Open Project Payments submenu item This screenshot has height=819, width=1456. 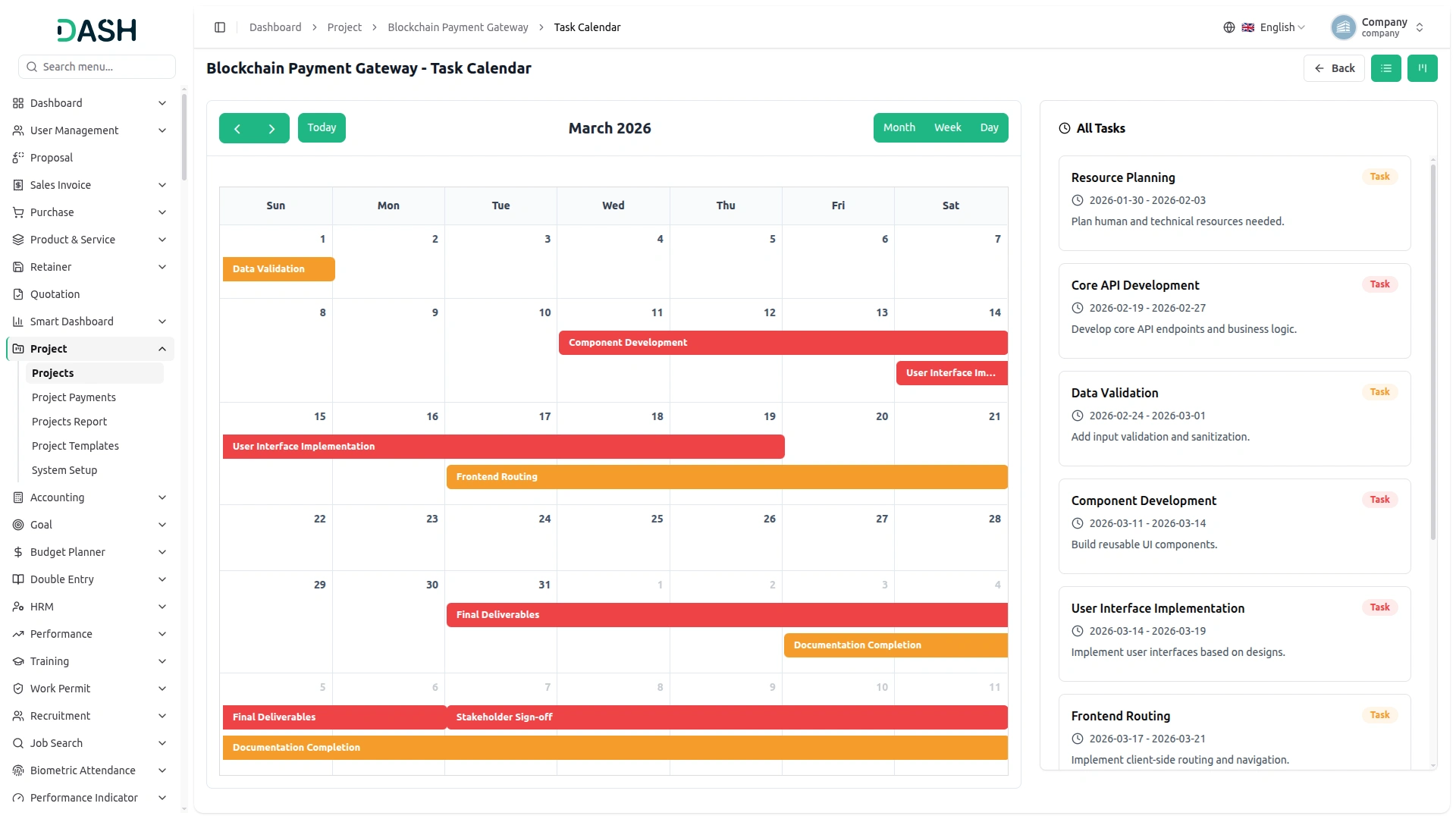(74, 397)
